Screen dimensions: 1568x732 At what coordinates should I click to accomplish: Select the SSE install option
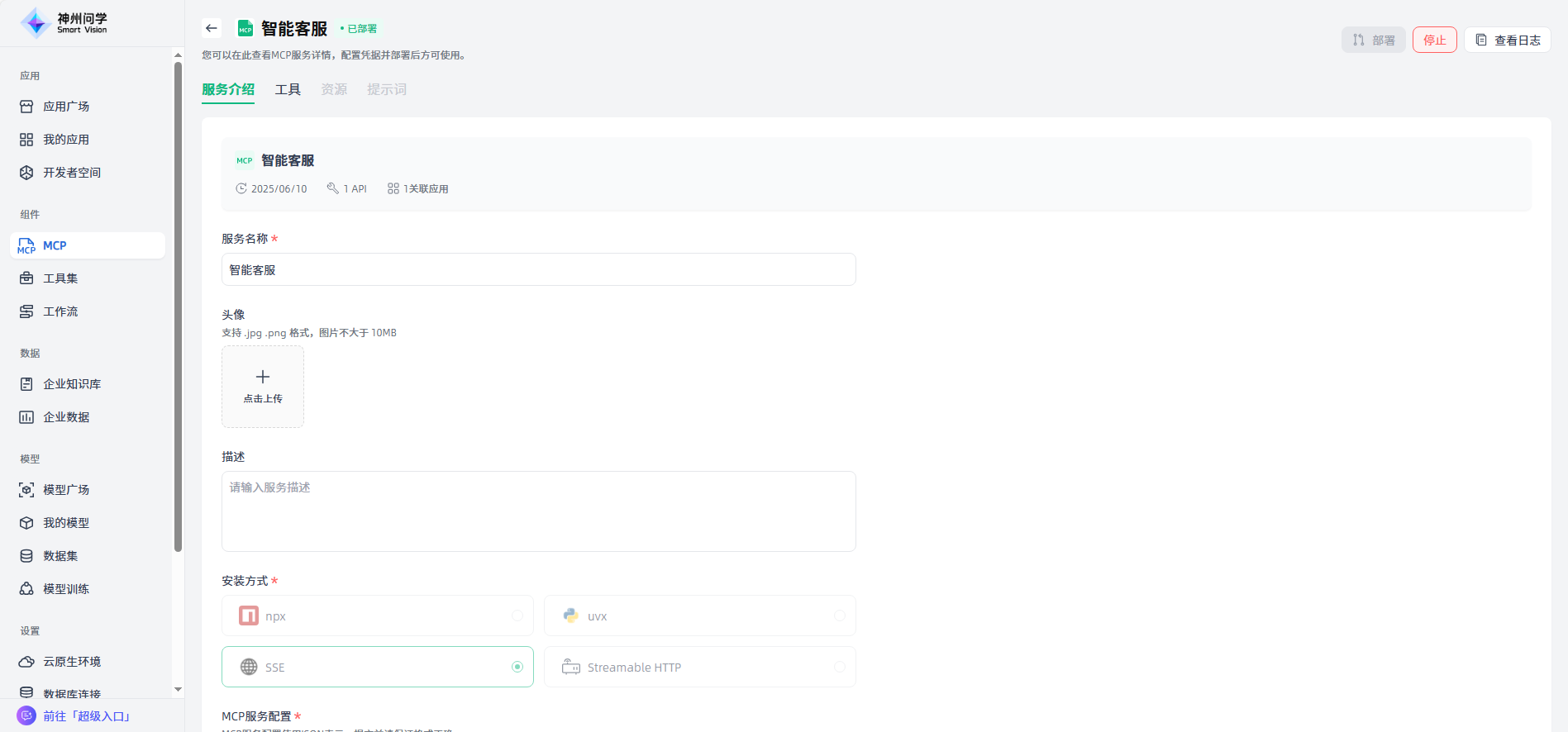(377, 668)
